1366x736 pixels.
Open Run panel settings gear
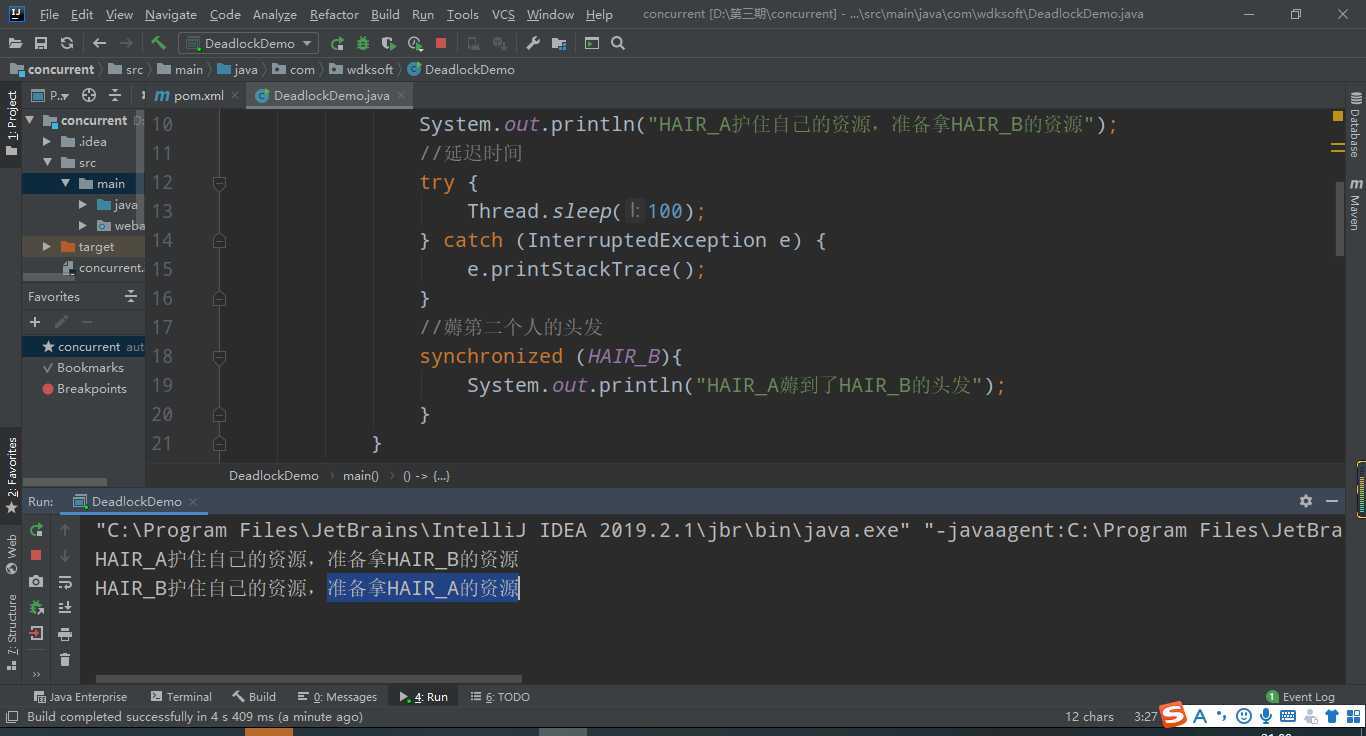[x=1305, y=501]
